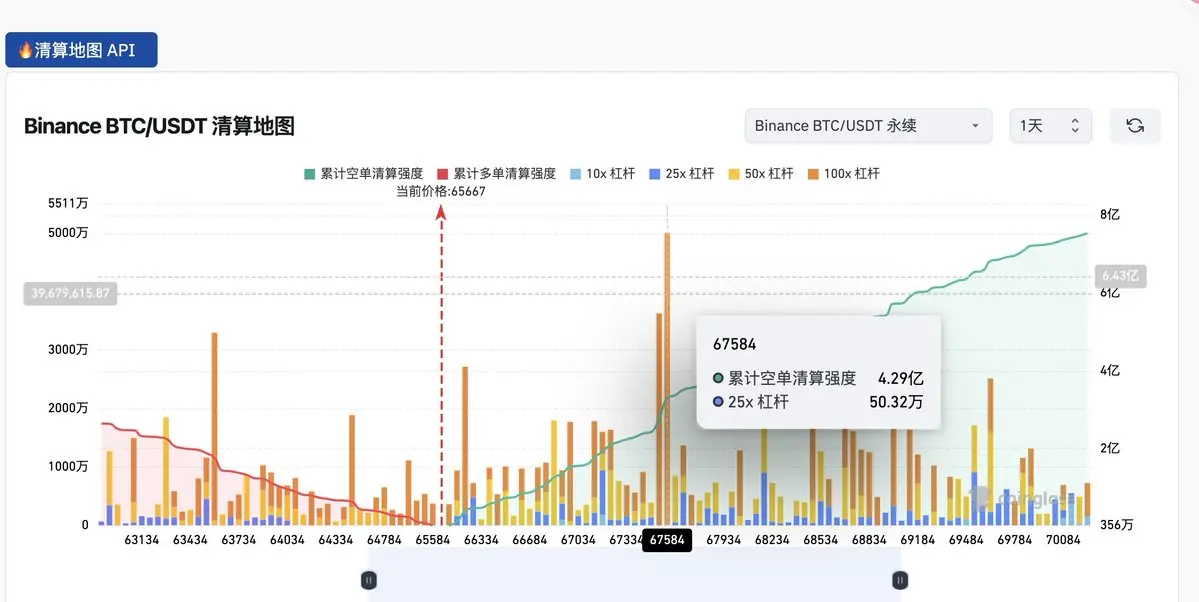Click the 65584 x-axis label
This screenshot has height=602, width=1199.
pyautogui.click(x=433, y=540)
